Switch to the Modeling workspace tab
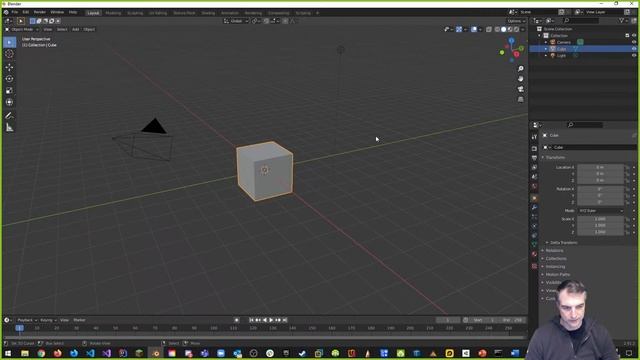This screenshot has height=360, width=640. (113, 13)
